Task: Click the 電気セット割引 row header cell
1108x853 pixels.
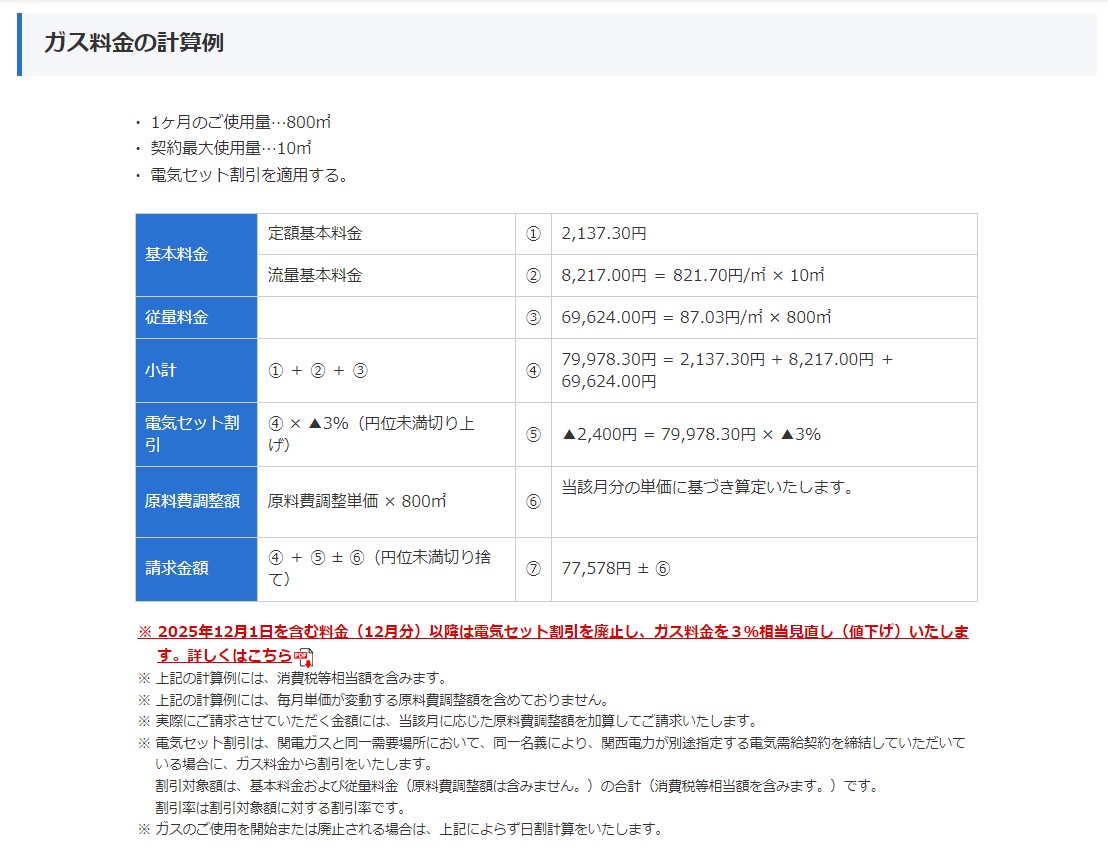Action: click(196, 434)
